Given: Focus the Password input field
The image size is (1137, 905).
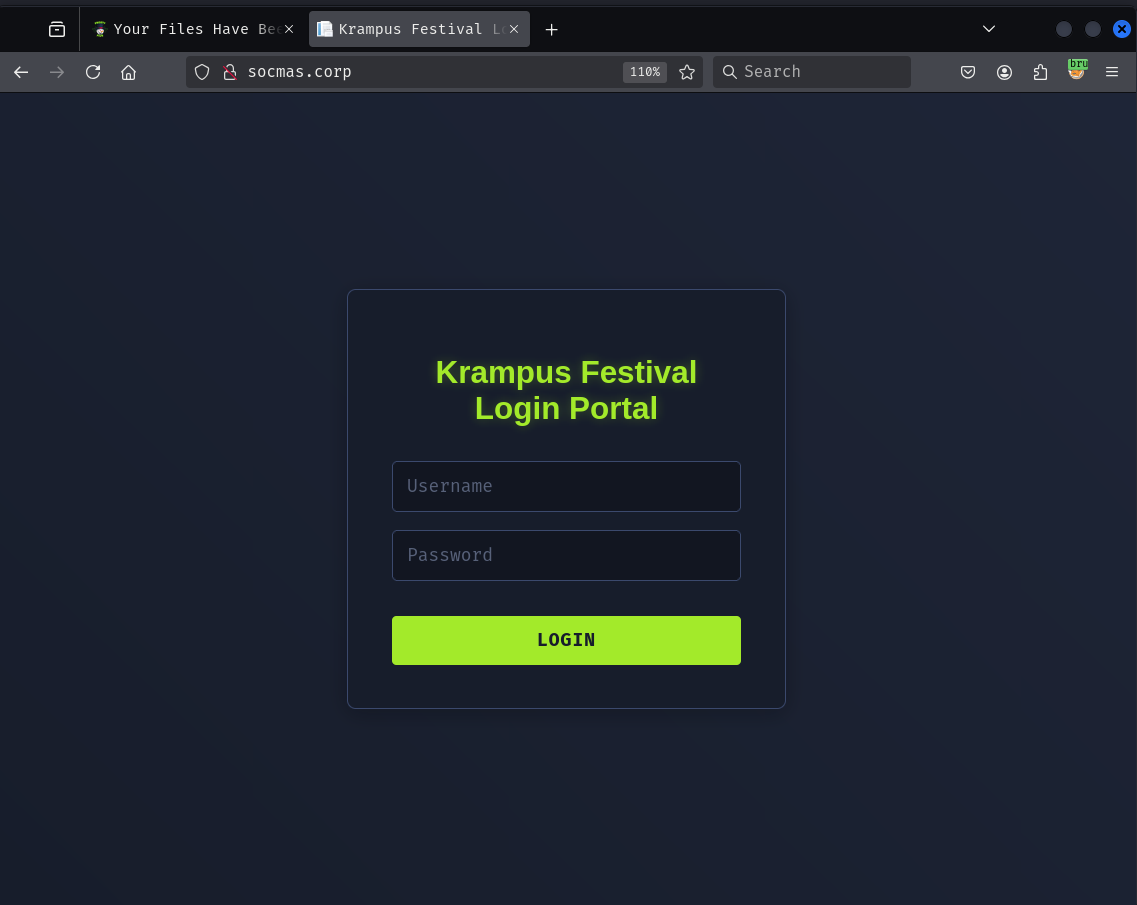Looking at the screenshot, I should pyautogui.click(x=566, y=555).
